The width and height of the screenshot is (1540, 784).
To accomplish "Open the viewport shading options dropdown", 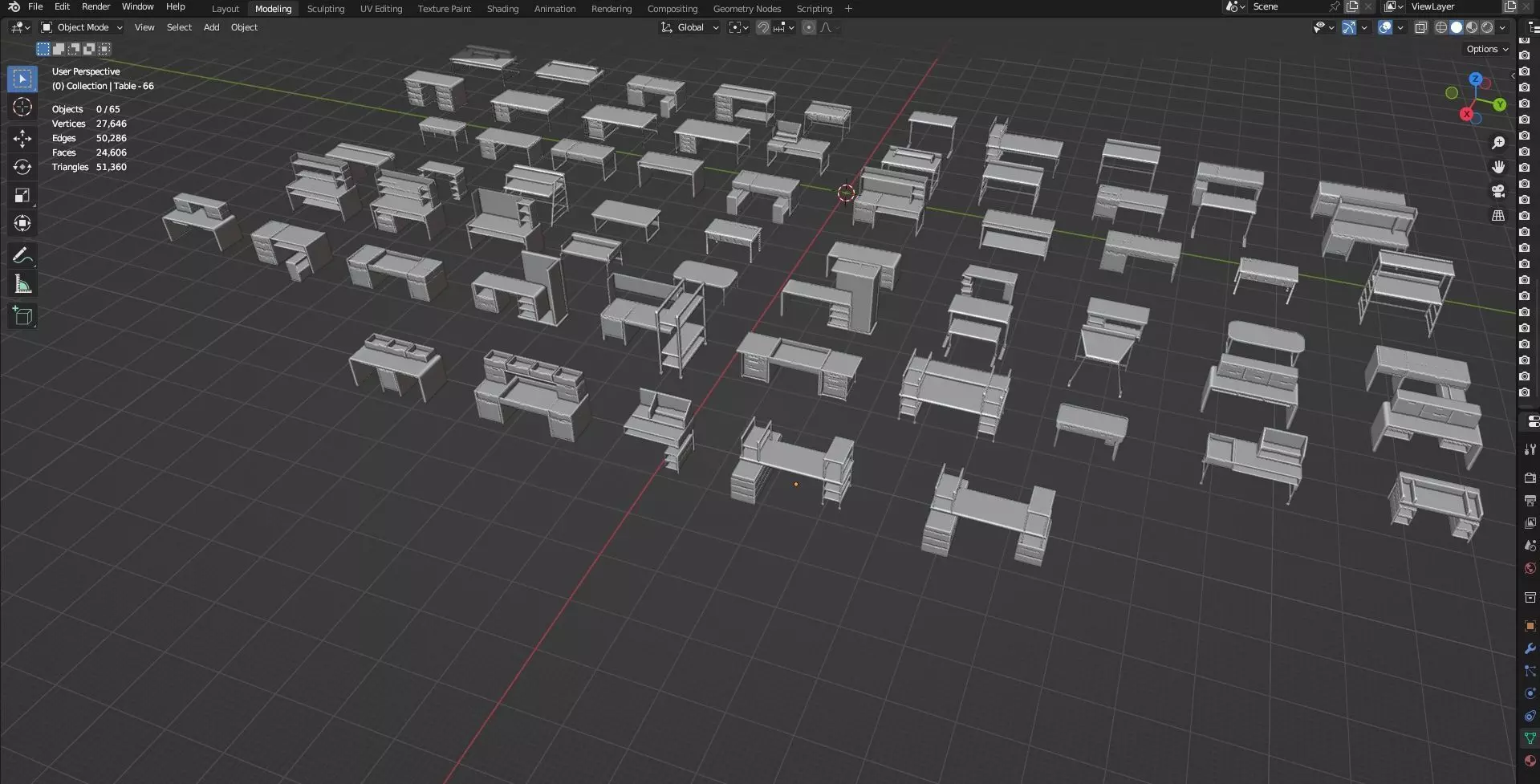I will coord(1502,27).
